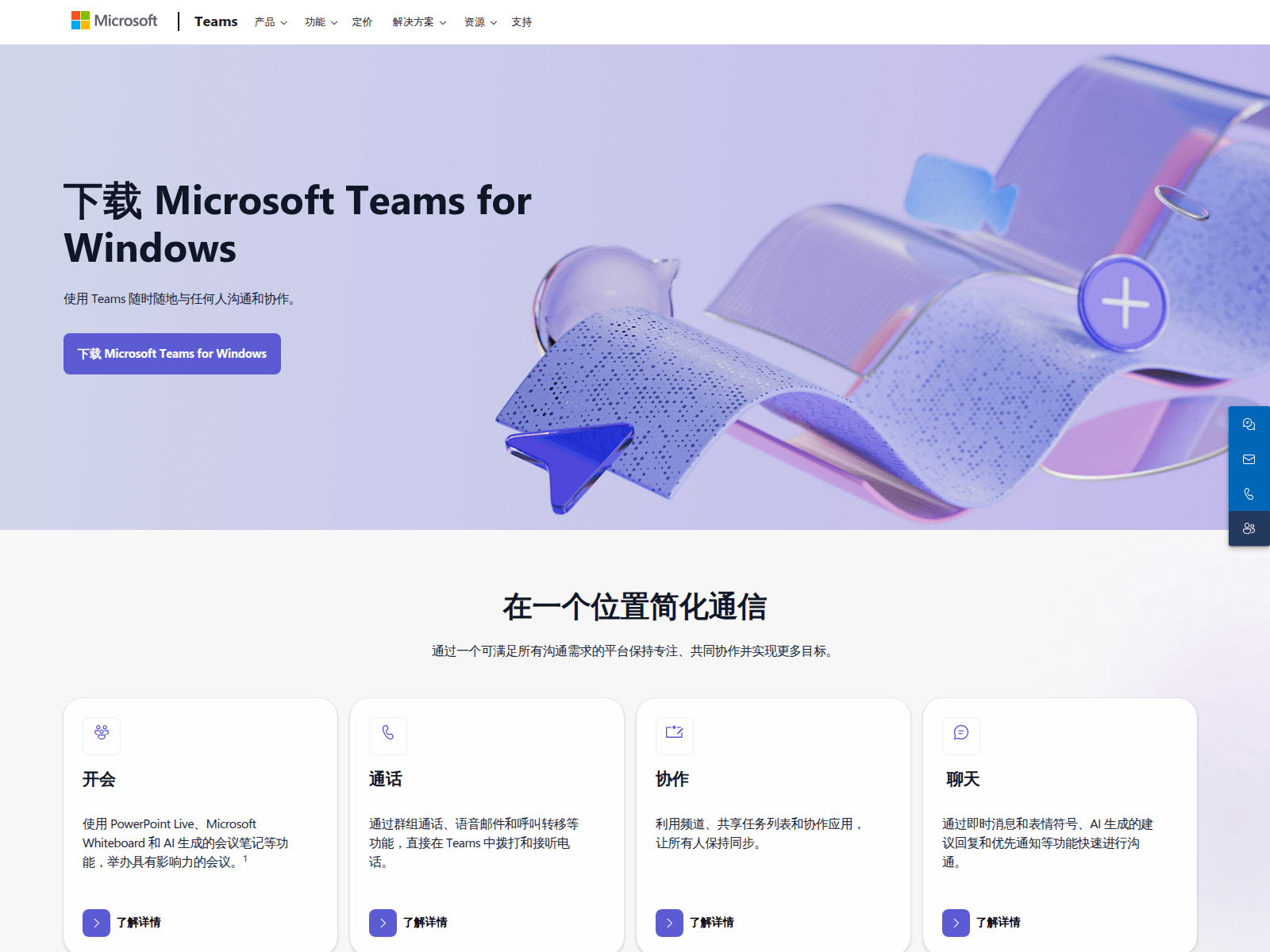Open 了解详情 link for 协作
Viewport: 1270px width, 952px height.
pos(712,923)
